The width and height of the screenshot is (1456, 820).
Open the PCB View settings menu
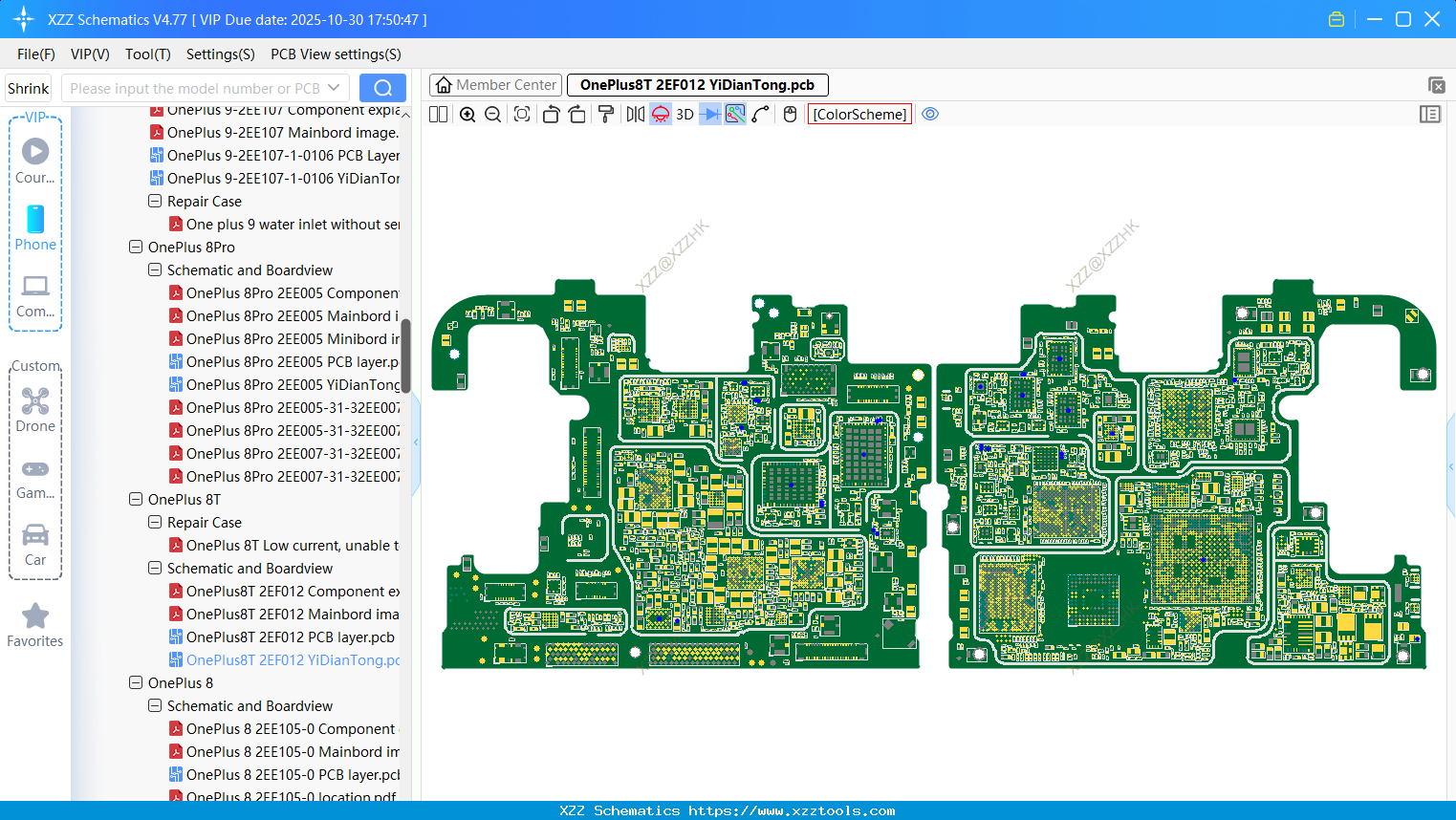336,54
